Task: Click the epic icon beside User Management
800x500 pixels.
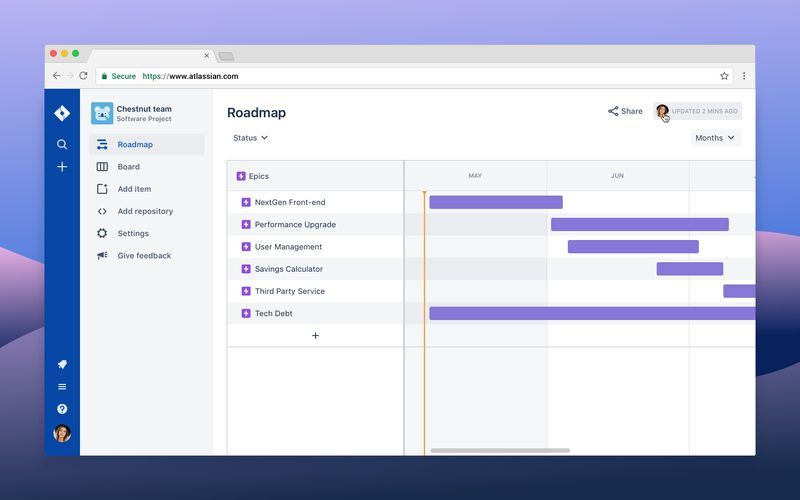Action: [246, 246]
